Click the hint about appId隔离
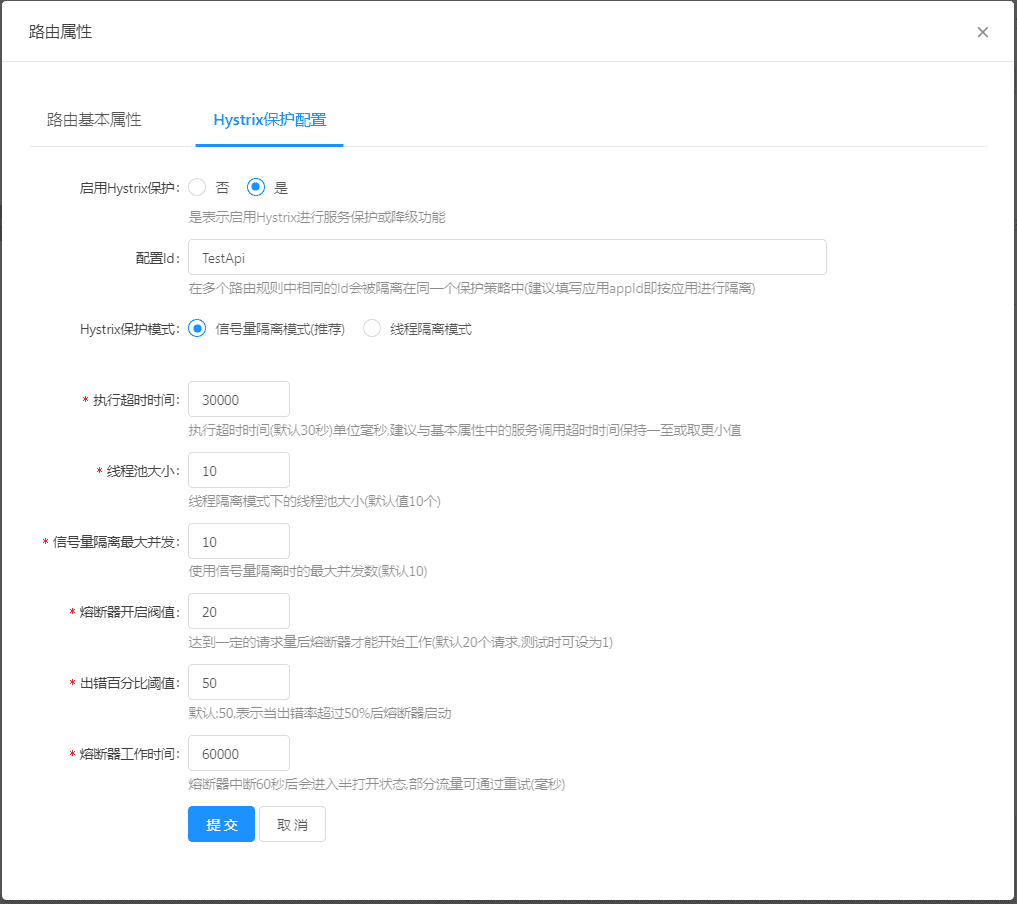 472,288
